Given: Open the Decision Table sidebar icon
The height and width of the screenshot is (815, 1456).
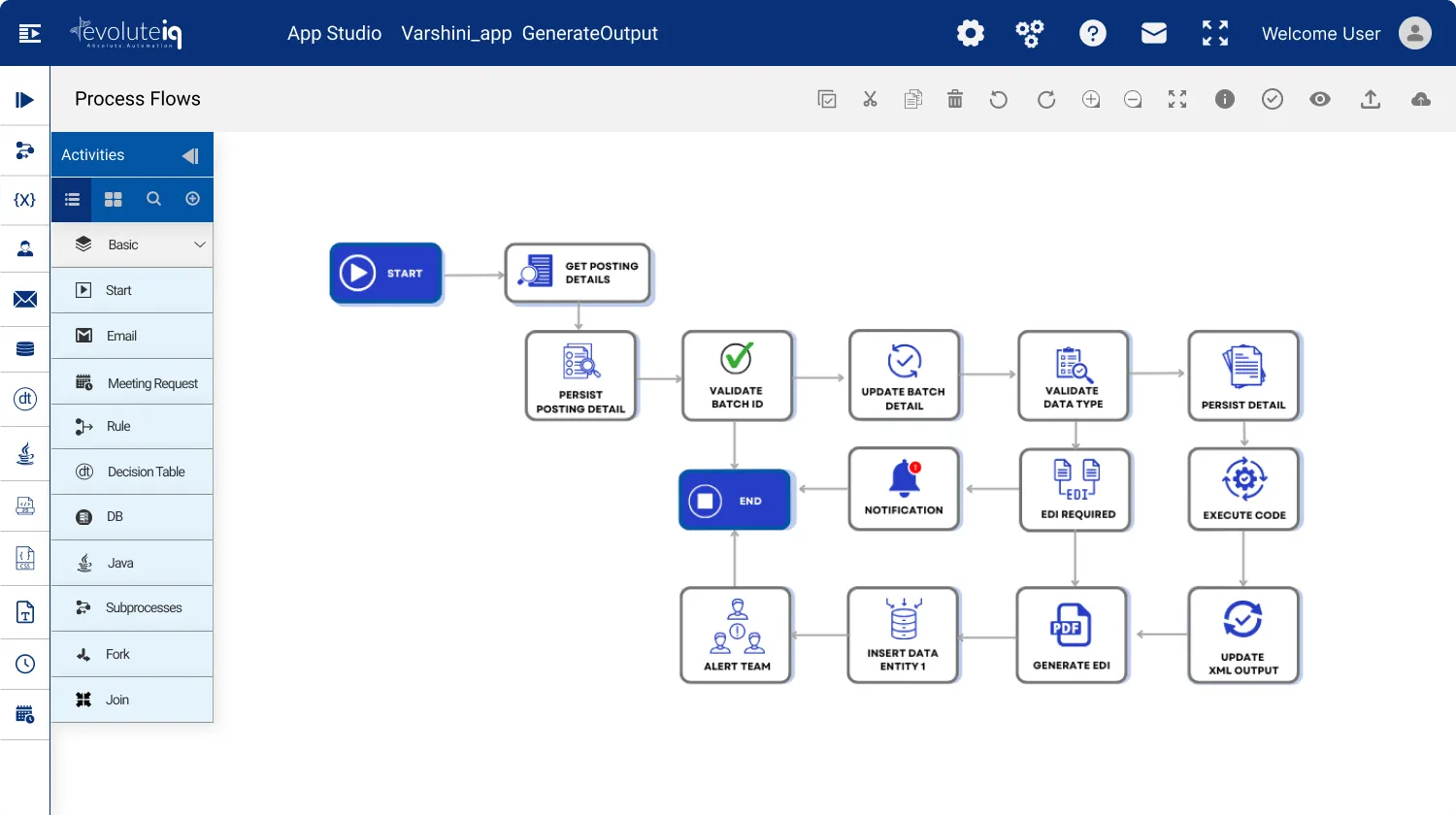Looking at the screenshot, I should pyautogui.click(x=25, y=399).
